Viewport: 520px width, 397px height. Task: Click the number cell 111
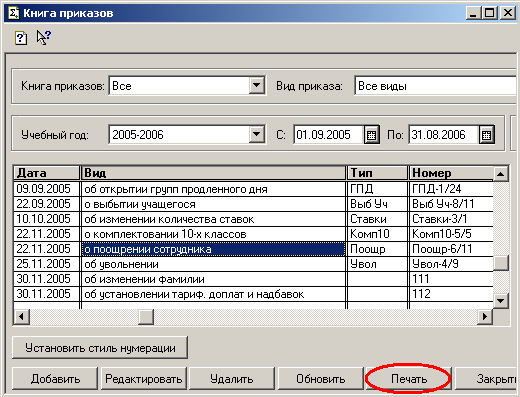click(x=451, y=279)
